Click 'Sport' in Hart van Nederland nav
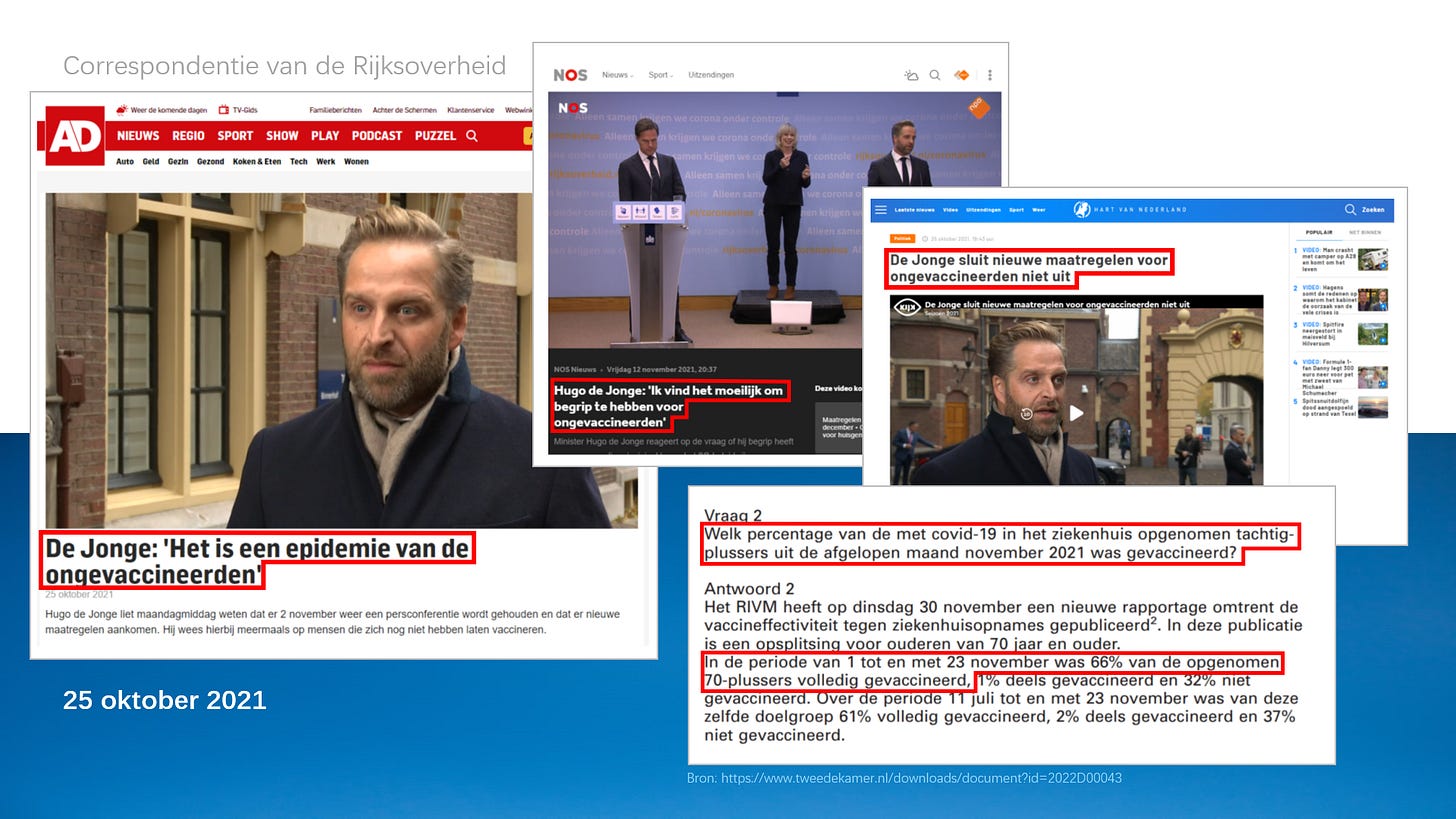Image resolution: width=1456 pixels, height=819 pixels. 1016,210
